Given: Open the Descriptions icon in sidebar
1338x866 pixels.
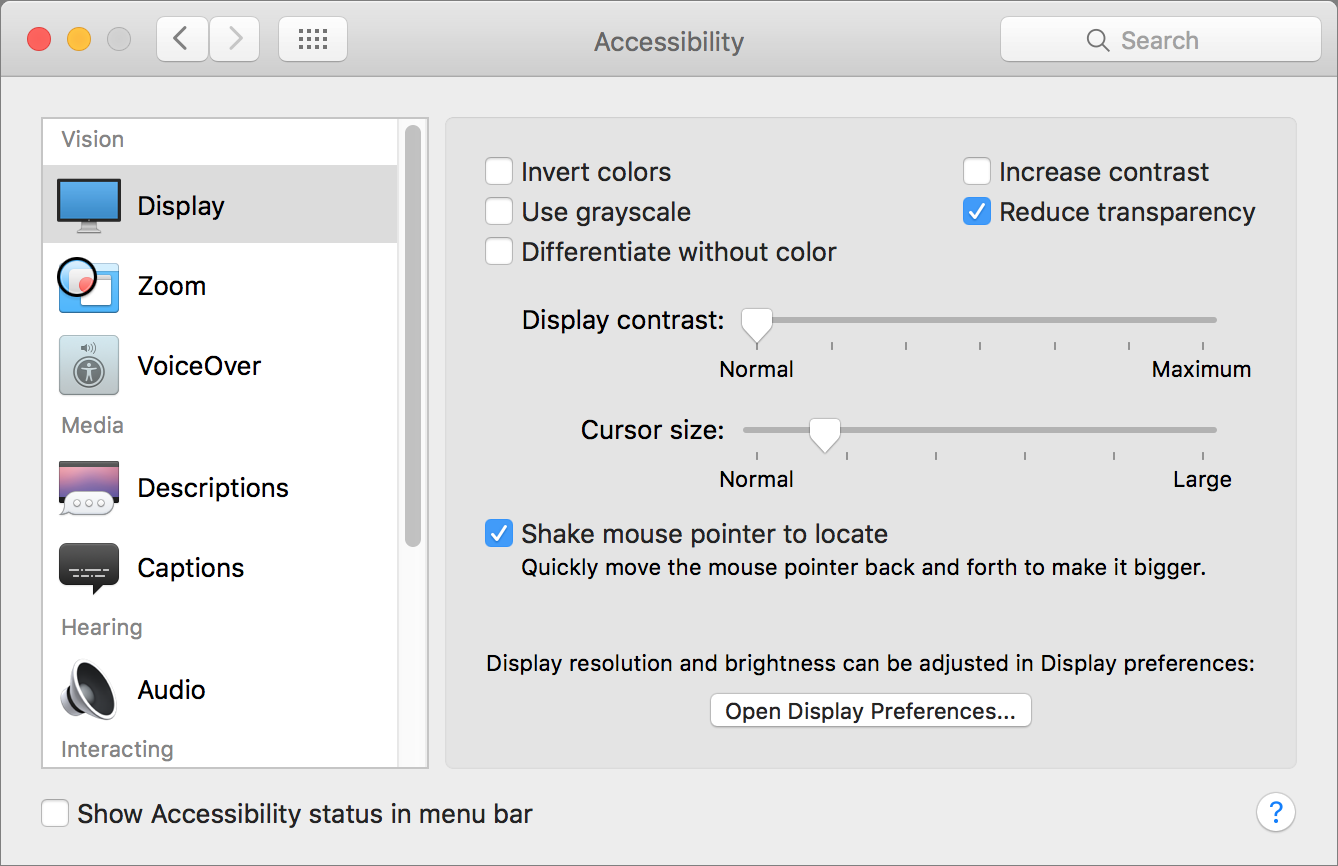Looking at the screenshot, I should (89, 488).
